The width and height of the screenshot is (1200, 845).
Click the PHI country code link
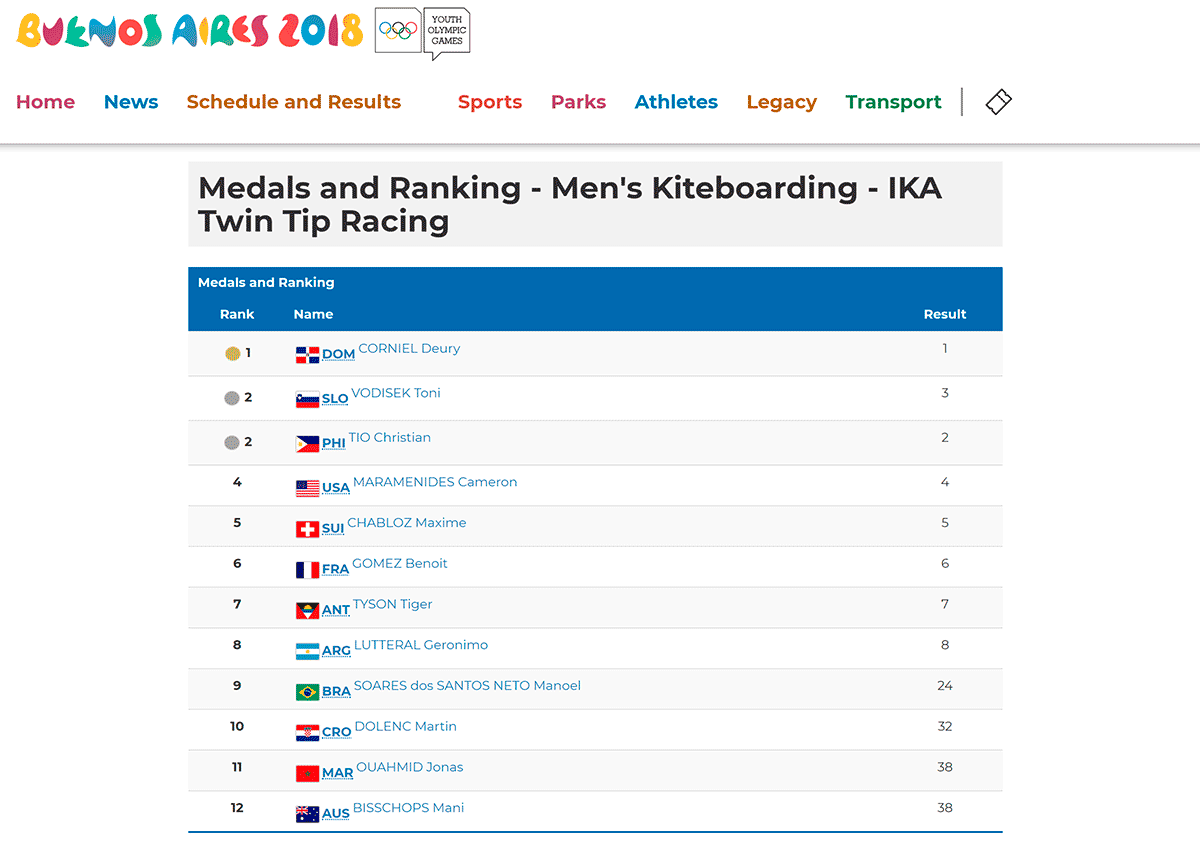point(334,444)
